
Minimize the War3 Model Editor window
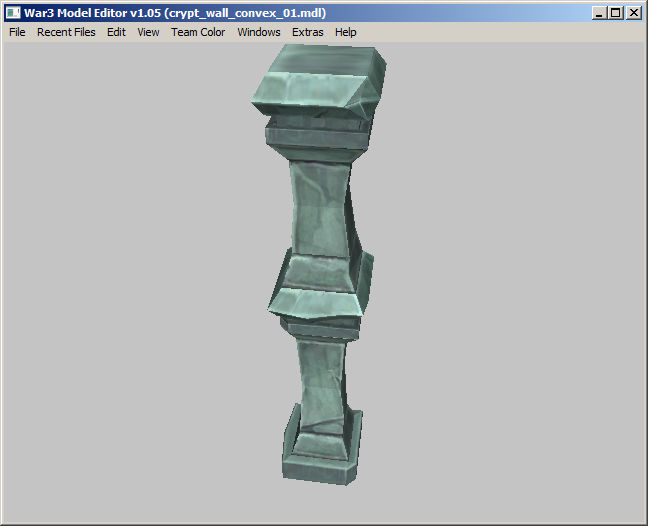tap(599, 13)
